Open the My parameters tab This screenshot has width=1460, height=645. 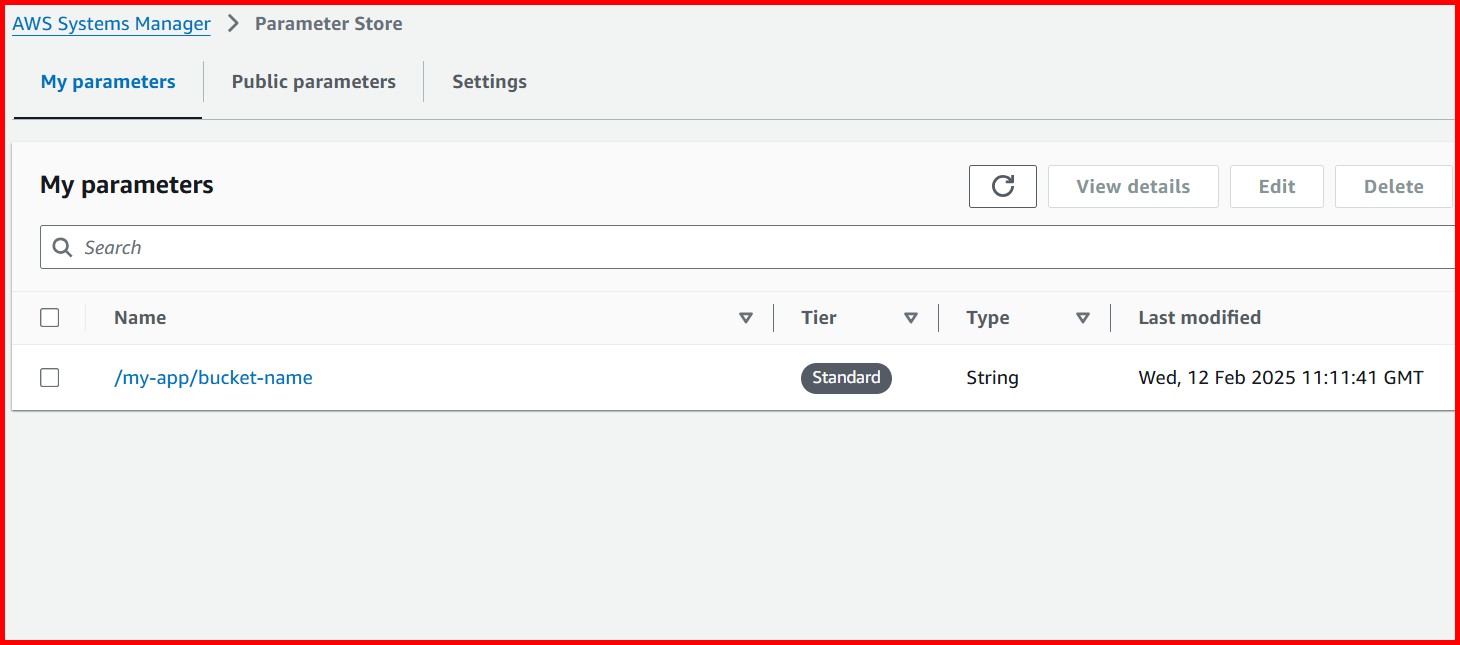pyautogui.click(x=108, y=82)
